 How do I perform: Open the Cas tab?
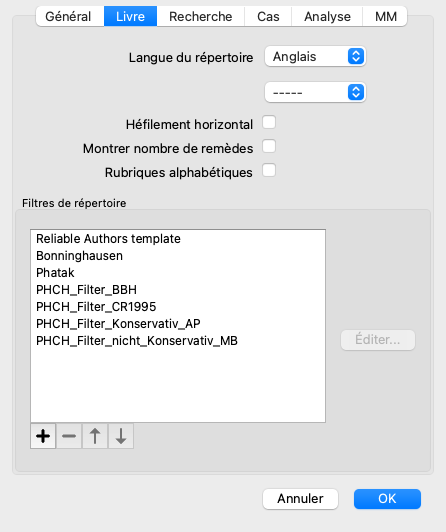coord(268,16)
